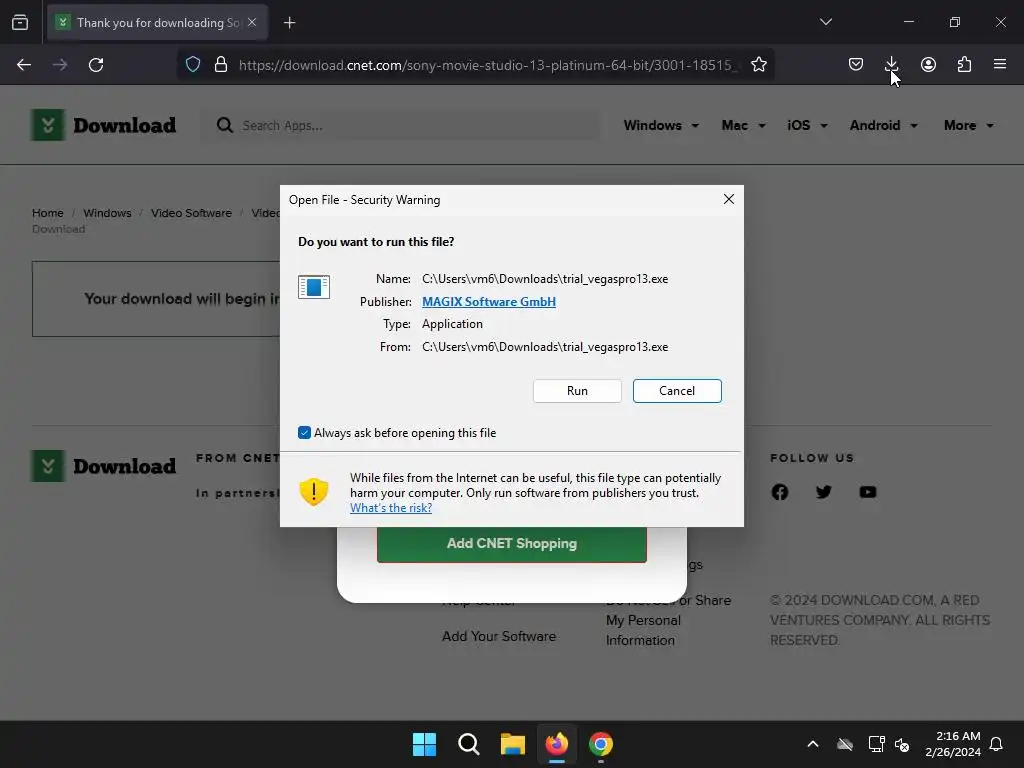Uncheck Always ask before opening this file
Image resolution: width=1024 pixels, height=768 pixels.
pyautogui.click(x=304, y=432)
